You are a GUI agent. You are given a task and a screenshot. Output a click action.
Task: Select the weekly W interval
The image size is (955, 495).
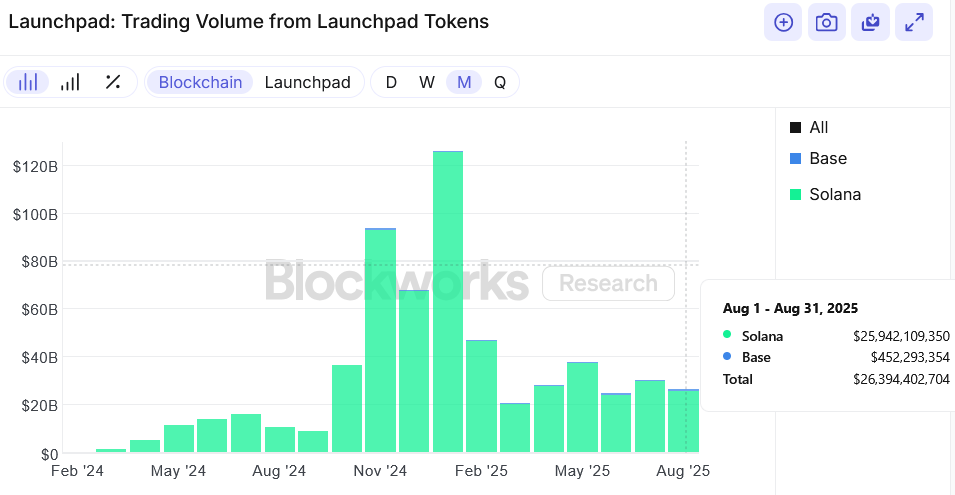pos(427,82)
